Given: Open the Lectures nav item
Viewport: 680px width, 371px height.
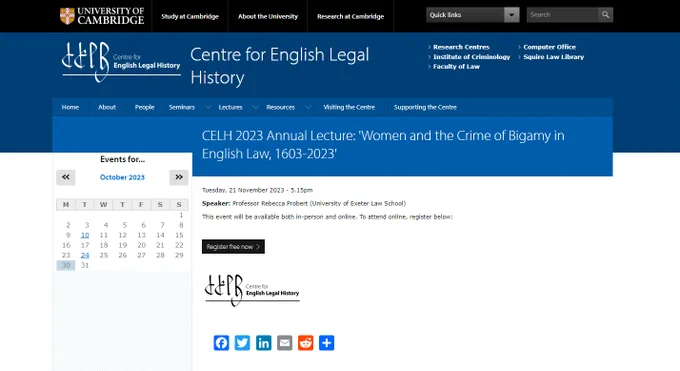Looking at the screenshot, I should (x=230, y=107).
